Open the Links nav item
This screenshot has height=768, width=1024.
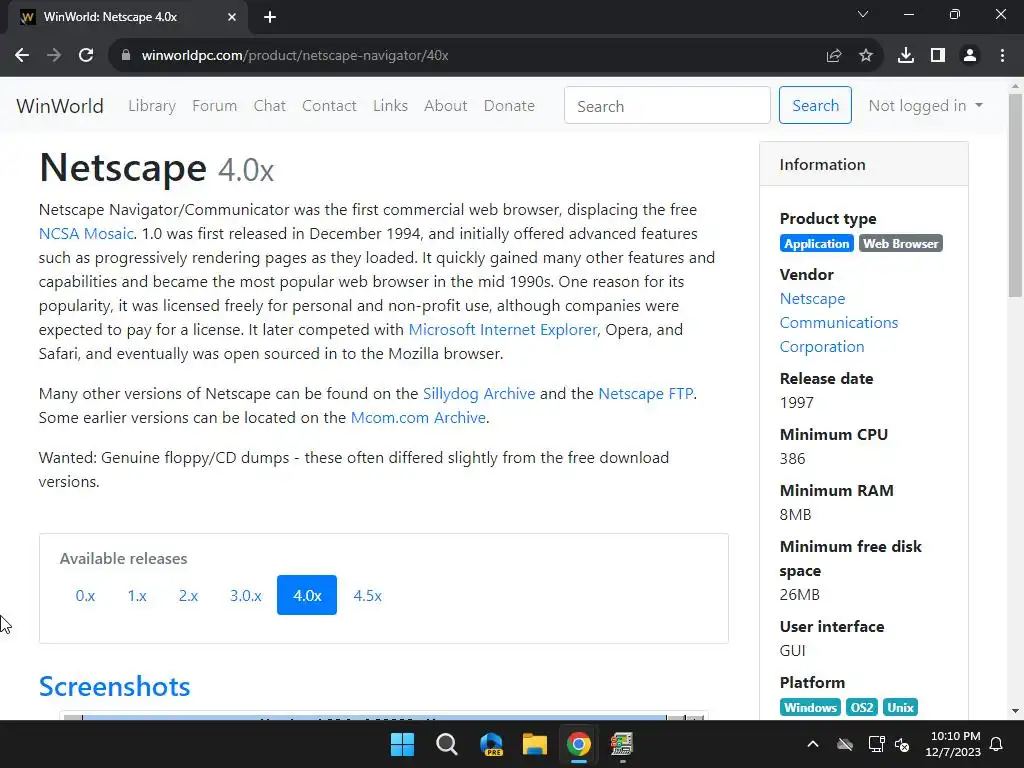pos(391,106)
